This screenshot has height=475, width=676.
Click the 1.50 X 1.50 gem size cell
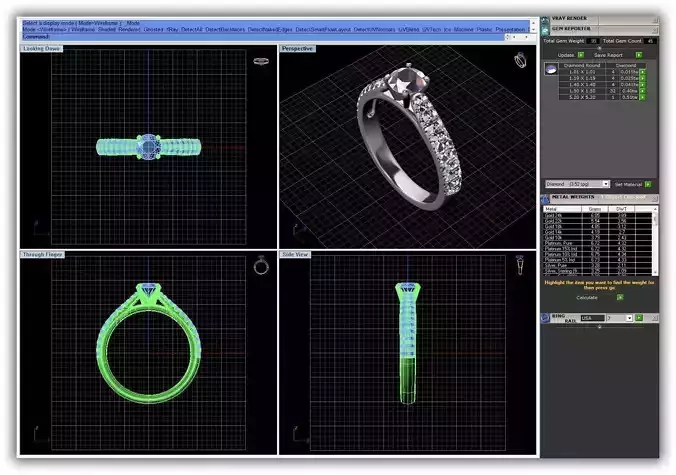coord(582,91)
